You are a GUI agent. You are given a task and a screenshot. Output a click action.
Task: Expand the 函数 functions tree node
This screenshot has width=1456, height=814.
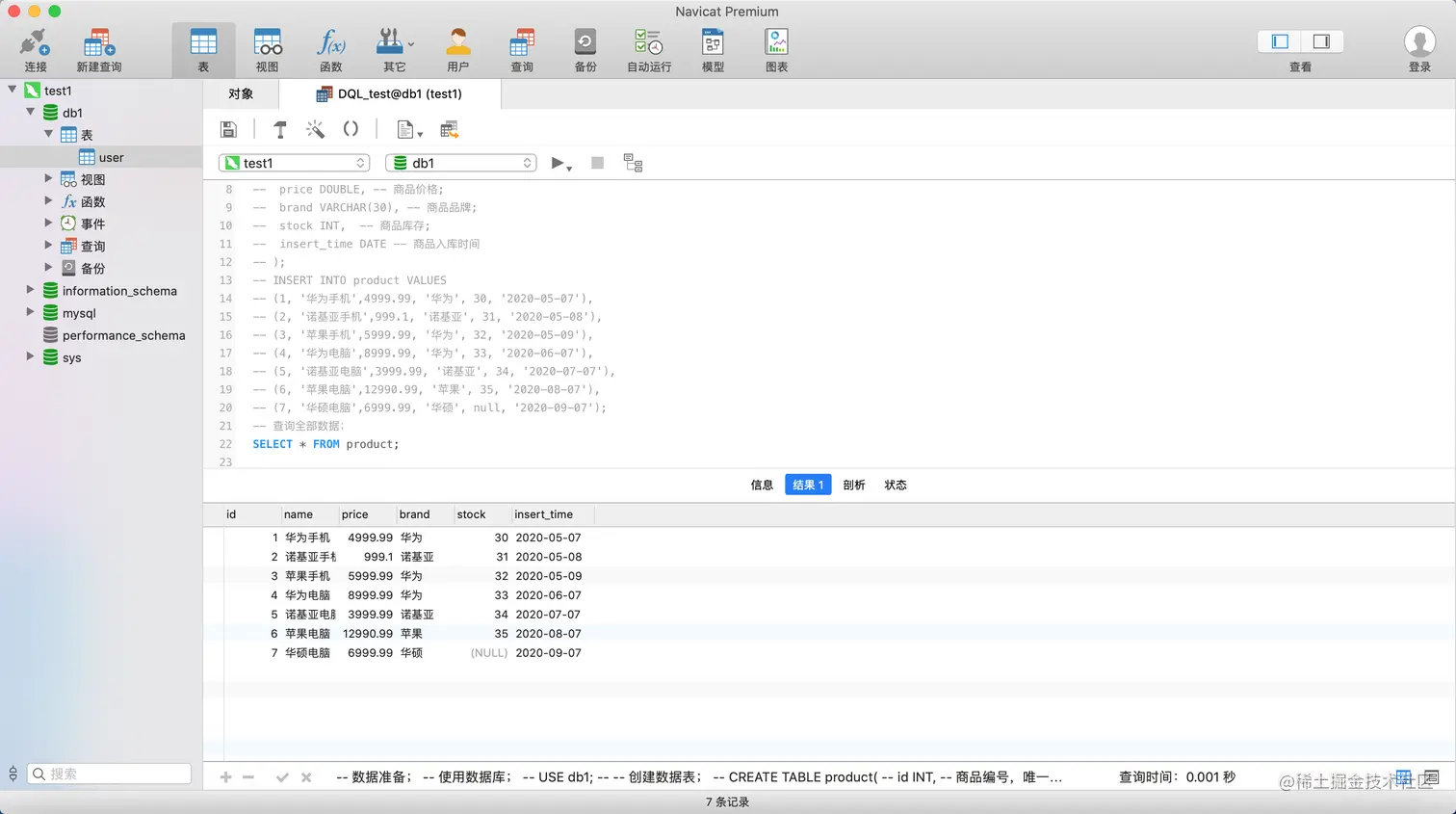pos(49,200)
